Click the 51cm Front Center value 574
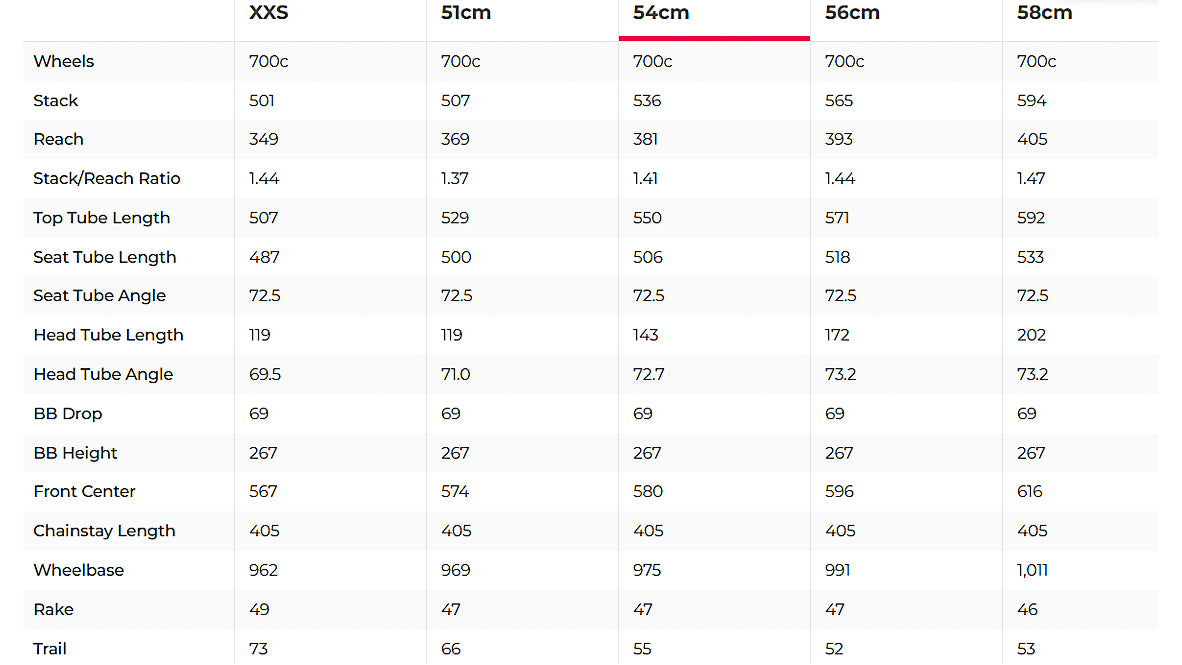Viewport: 1182px width, 665px height. [456, 491]
